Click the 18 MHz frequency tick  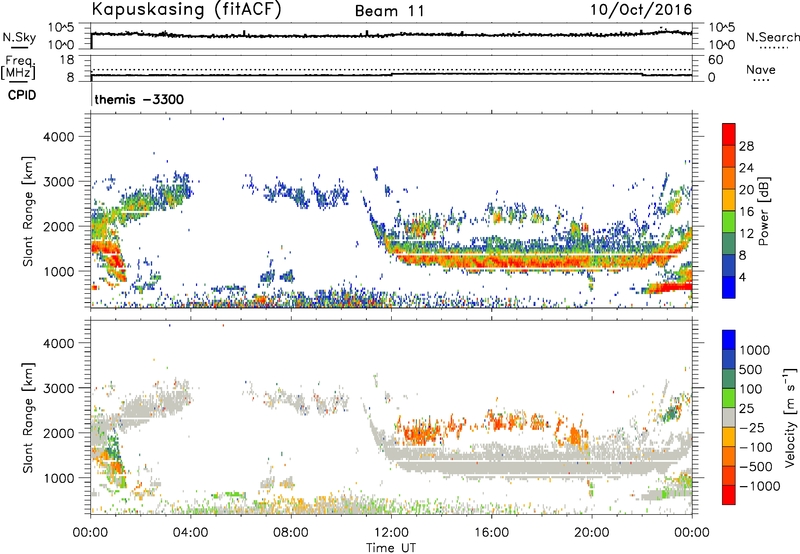[x=67, y=60]
